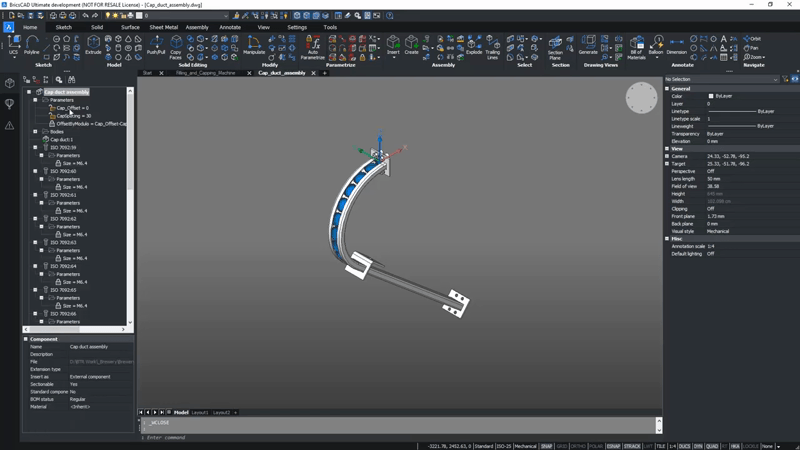Toggle STRACK in the status bar
The width and height of the screenshot is (800, 450).
click(632, 446)
